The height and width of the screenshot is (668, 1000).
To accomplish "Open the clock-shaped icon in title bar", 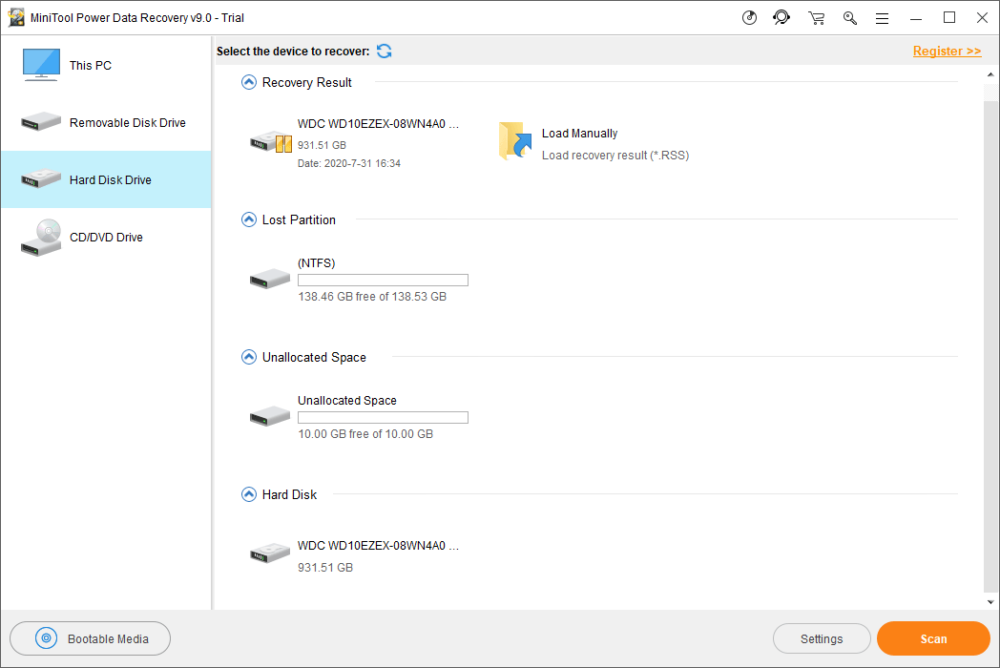I will (749, 18).
